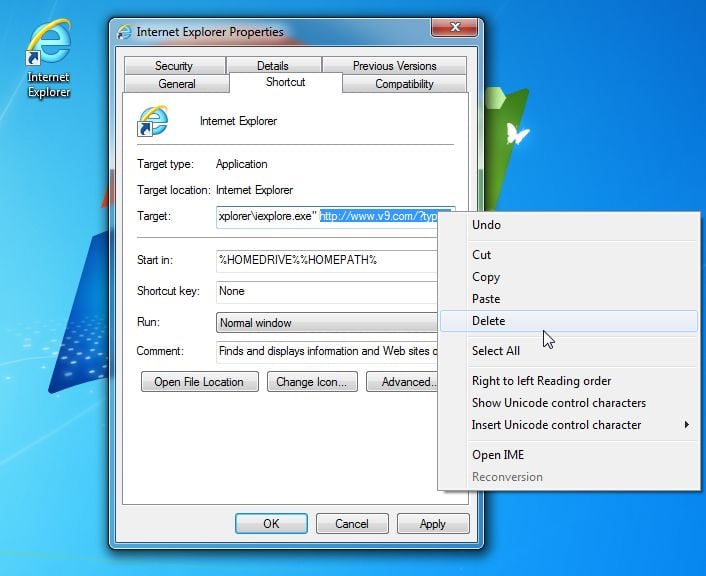Click the Internet Explorer name text in dialog
Image resolution: width=706 pixels, height=576 pixels.
click(x=238, y=121)
